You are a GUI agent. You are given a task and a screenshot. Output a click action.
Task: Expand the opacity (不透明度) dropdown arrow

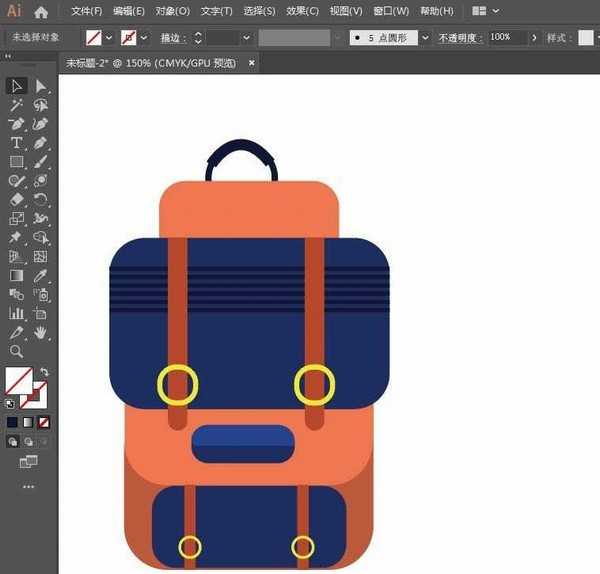point(530,37)
